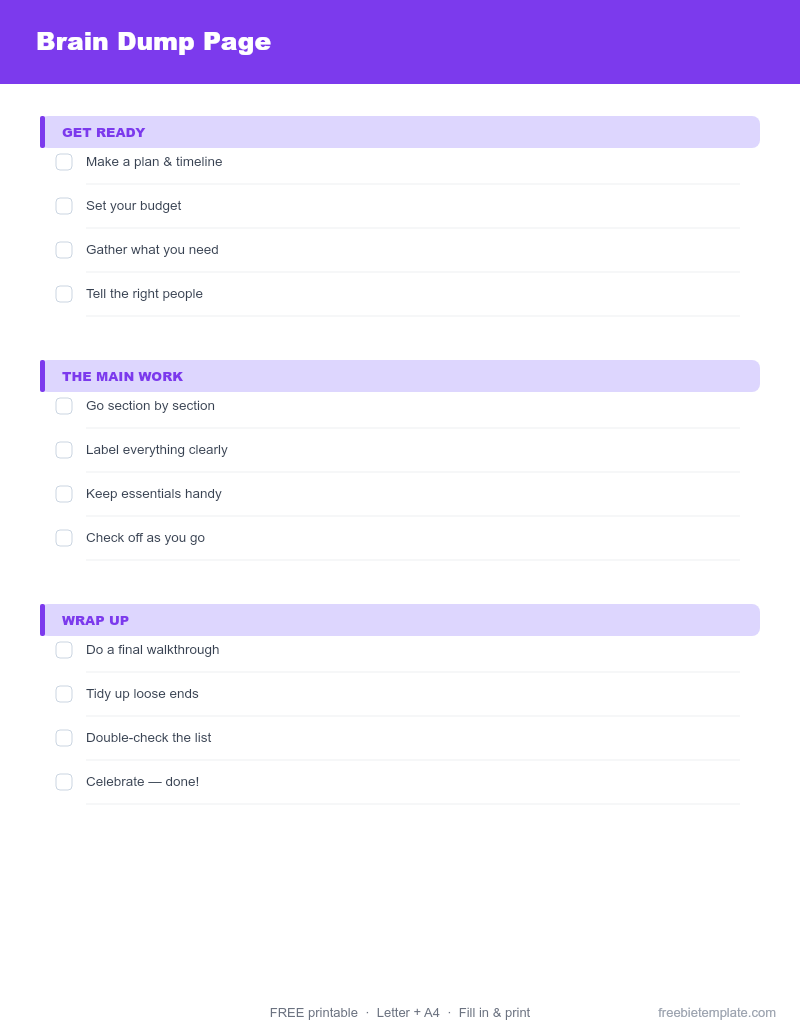Mark 'Gather what you need' as done
The width and height of the screenshot is (800, 1035).
pyautogui.click(x=64, y=250)
